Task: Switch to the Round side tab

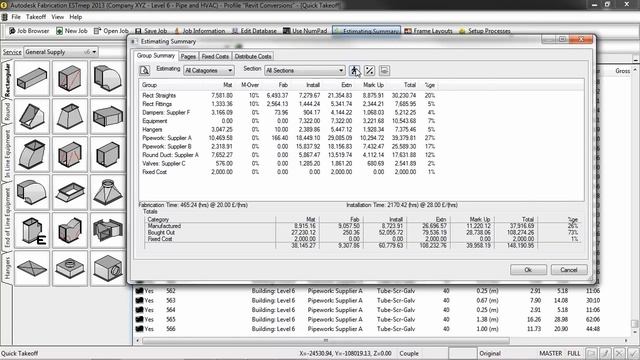Action: click(7, 111)
